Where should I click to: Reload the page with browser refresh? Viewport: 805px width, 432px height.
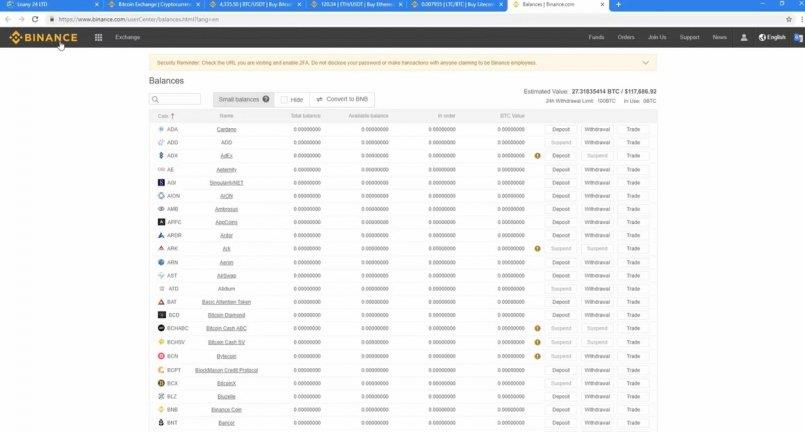point(35,19)
